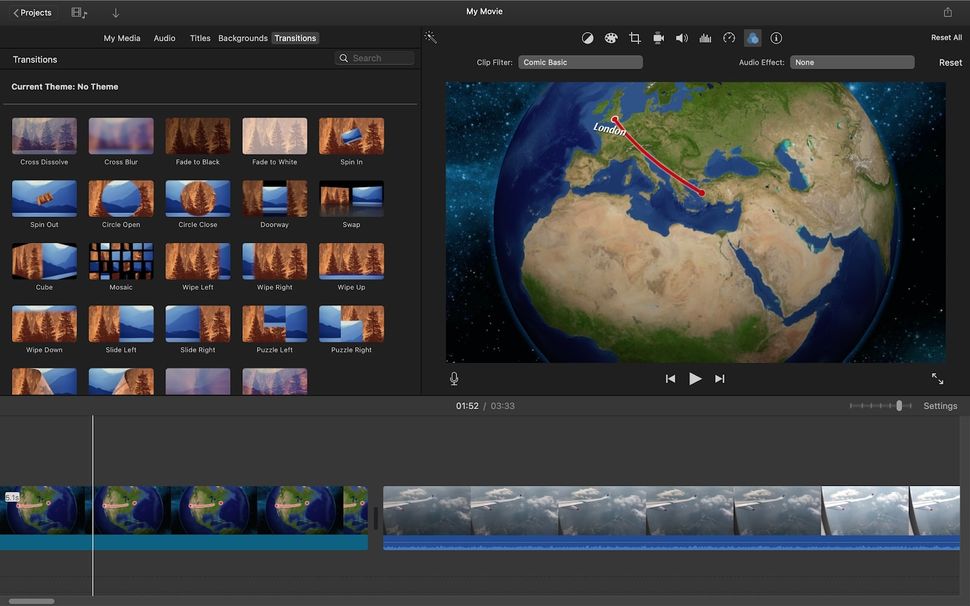Screen dimensions: 970x606
Task: Share the project using the export icon
Action: coord(946,11)
